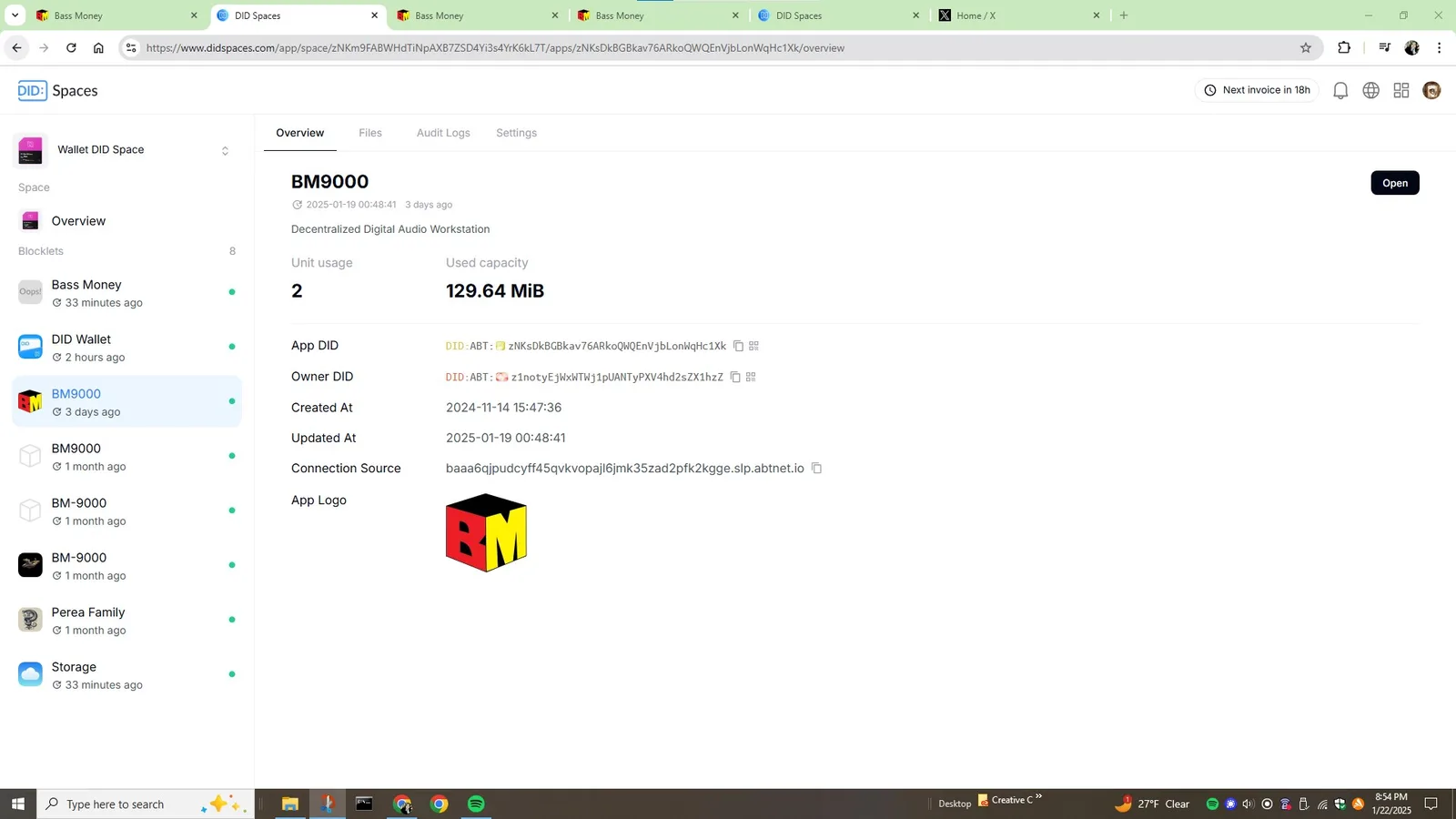Click the DID Spaces logo
The width and height of the screenshot is (1456, 819).
tap(58, 90)
